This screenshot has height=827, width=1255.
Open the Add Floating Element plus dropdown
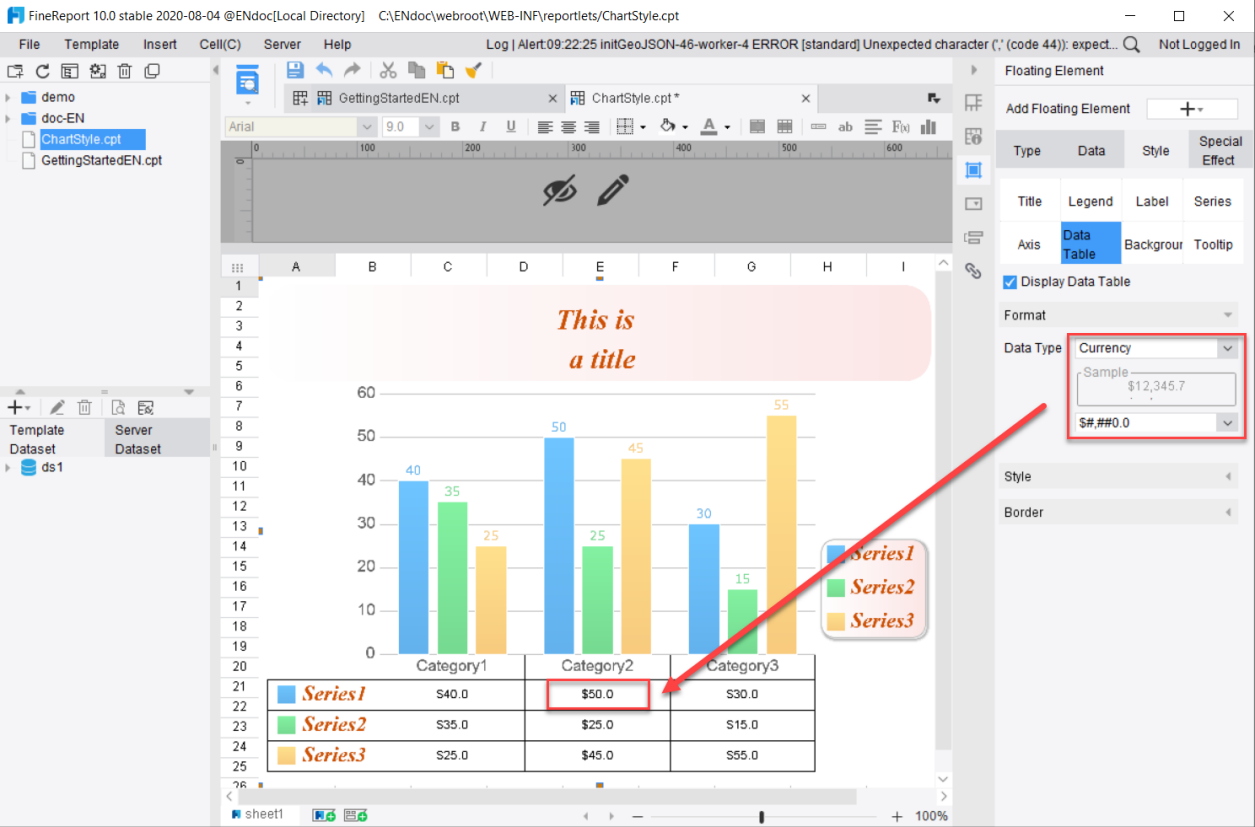[1192, 109]
